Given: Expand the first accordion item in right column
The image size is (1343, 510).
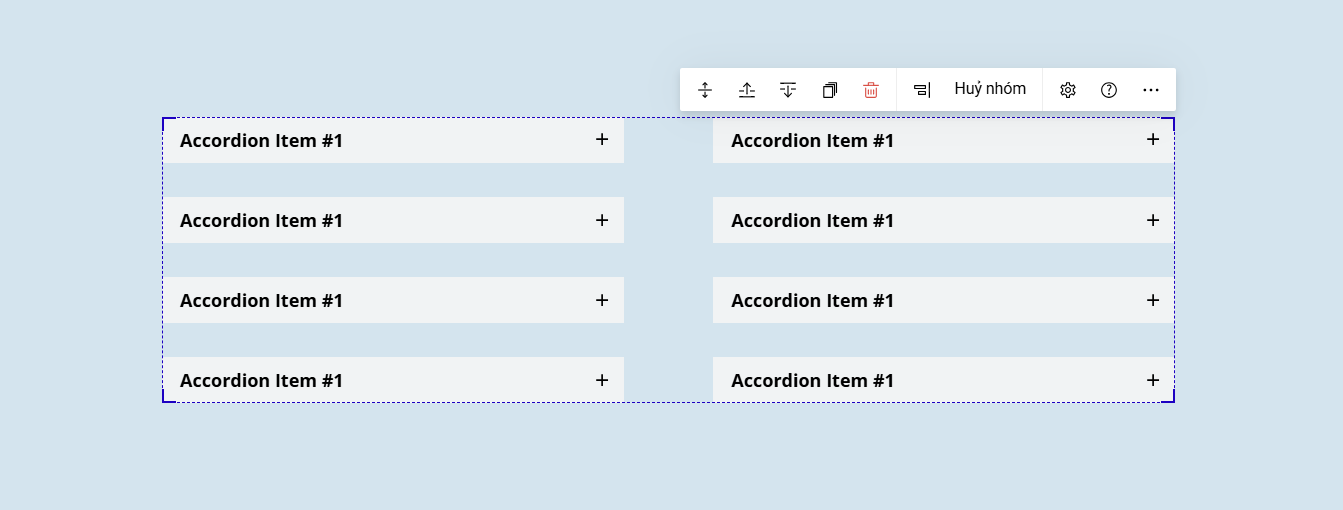Looking at the screenshot, I should pos(943,140).
